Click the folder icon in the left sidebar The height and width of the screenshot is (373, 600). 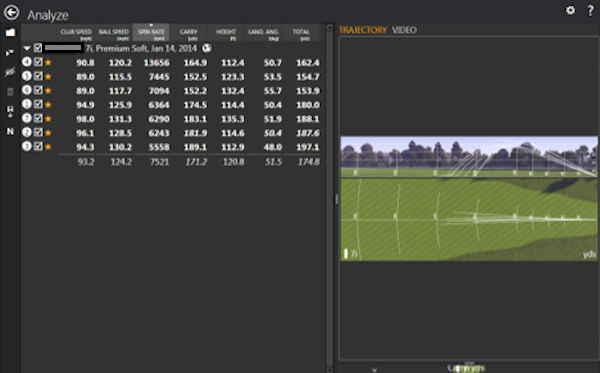click(10, 33)
